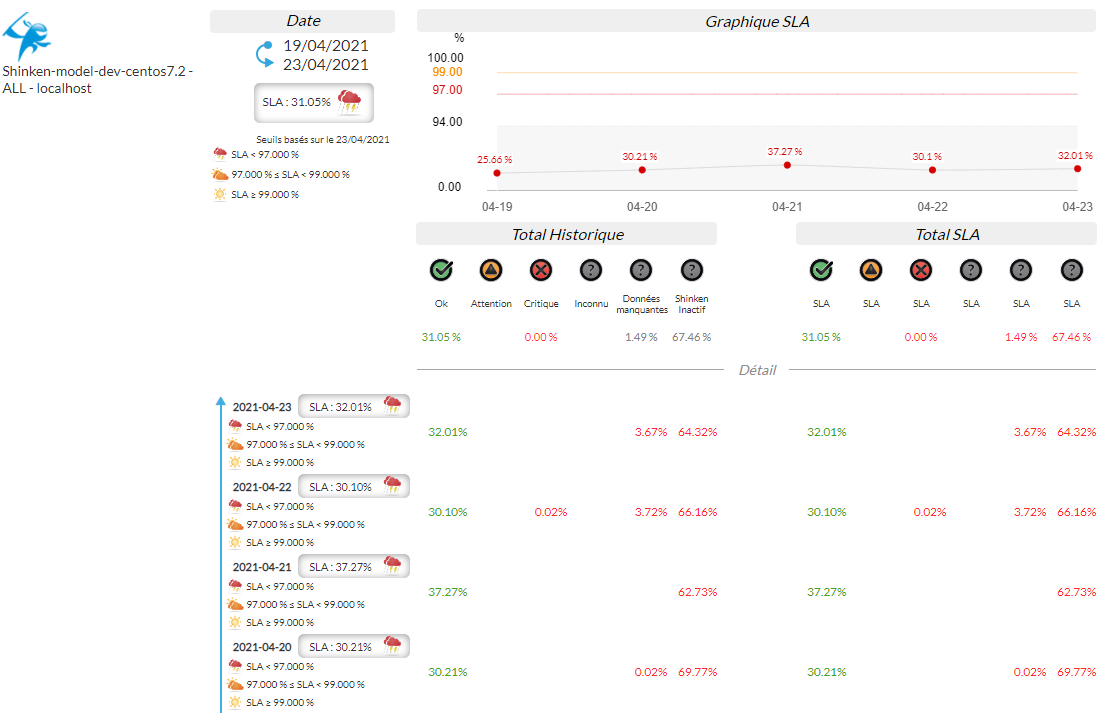Select the Total Historique header
This screenshot has height=713, width=1103.
567,234
